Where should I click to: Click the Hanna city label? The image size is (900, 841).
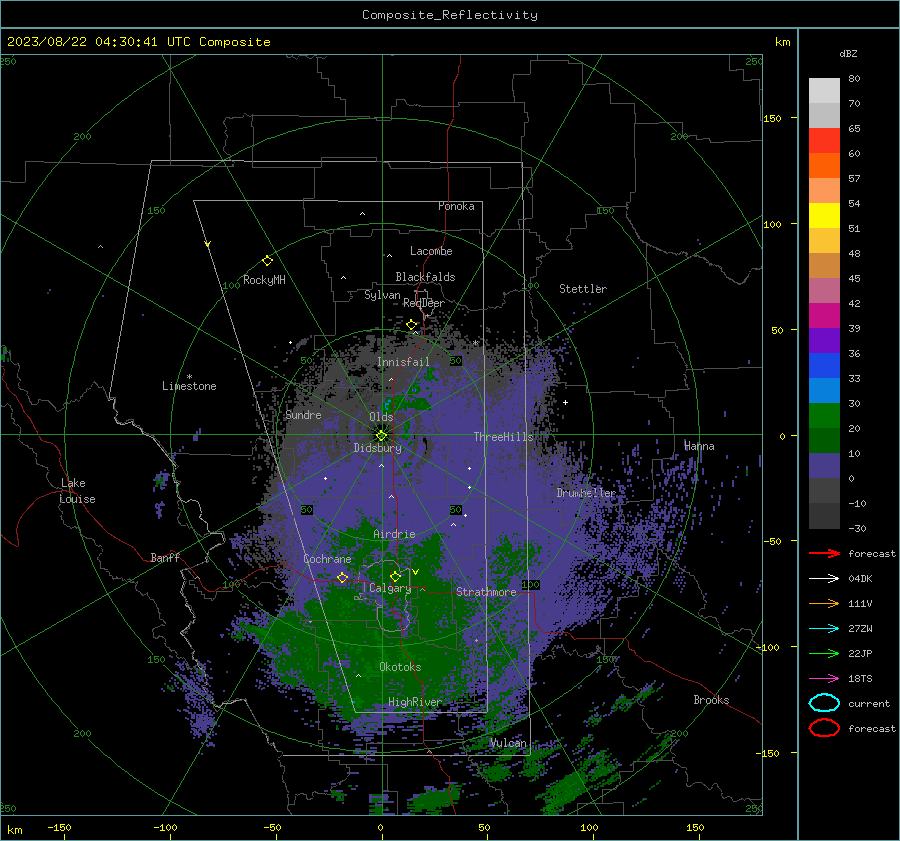[699, 446]
